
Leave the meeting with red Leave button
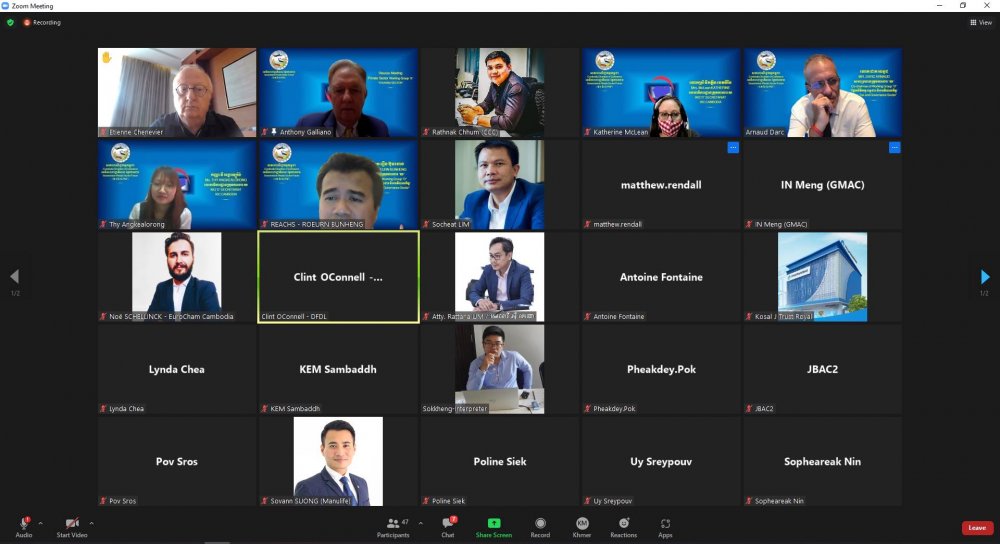click(977, 527)
